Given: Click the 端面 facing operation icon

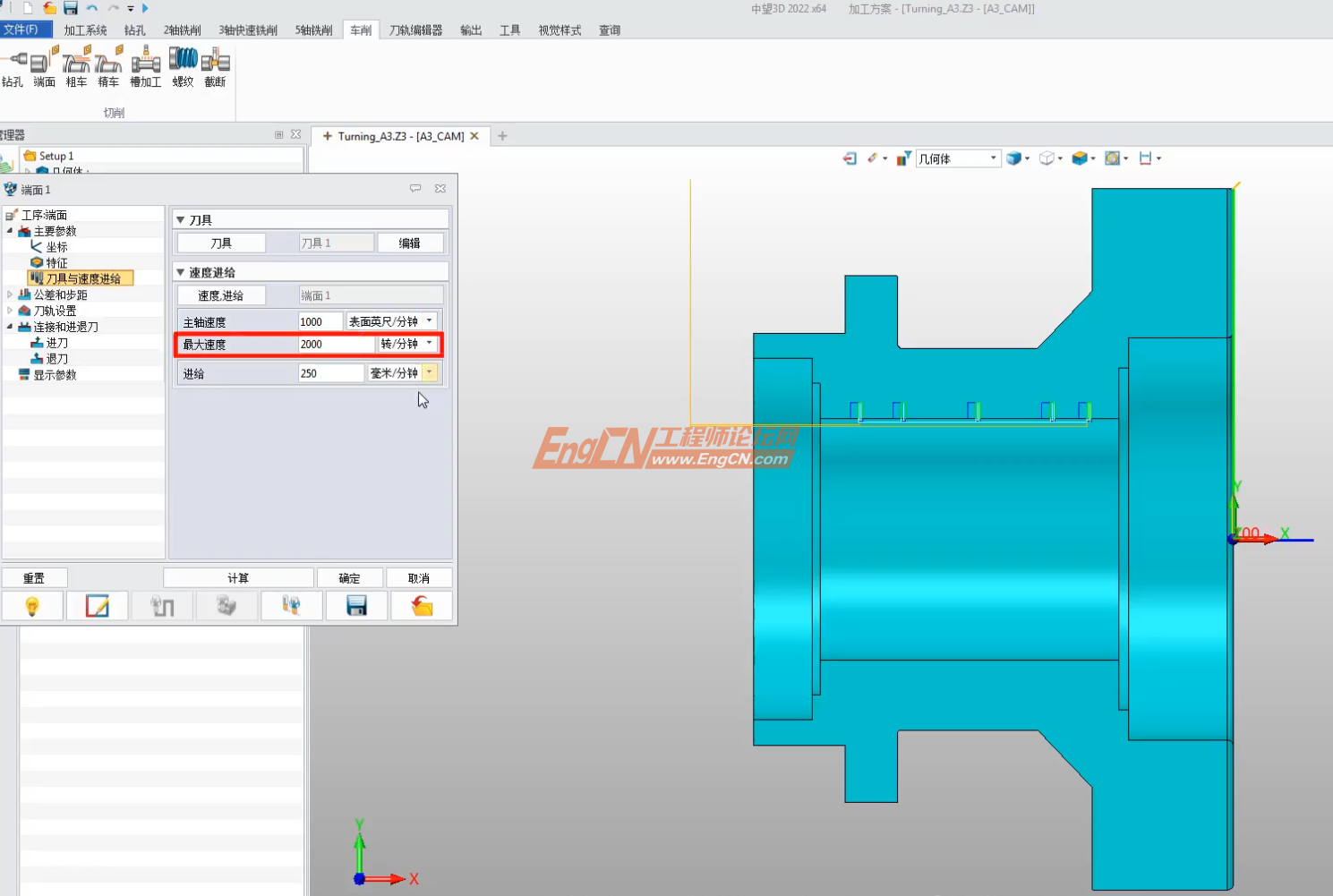Looking at the screenshot, I should [x=44, y=67].
